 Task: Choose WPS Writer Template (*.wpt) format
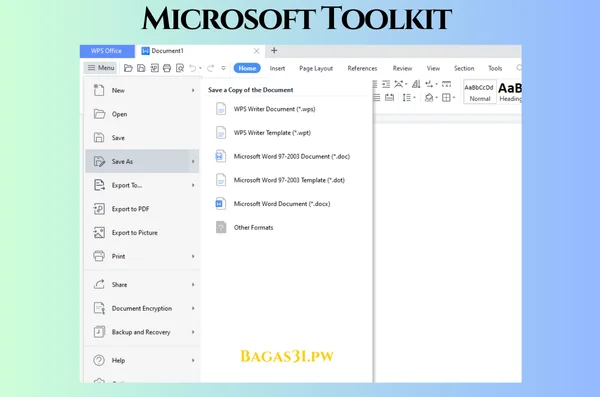(286, 133)
